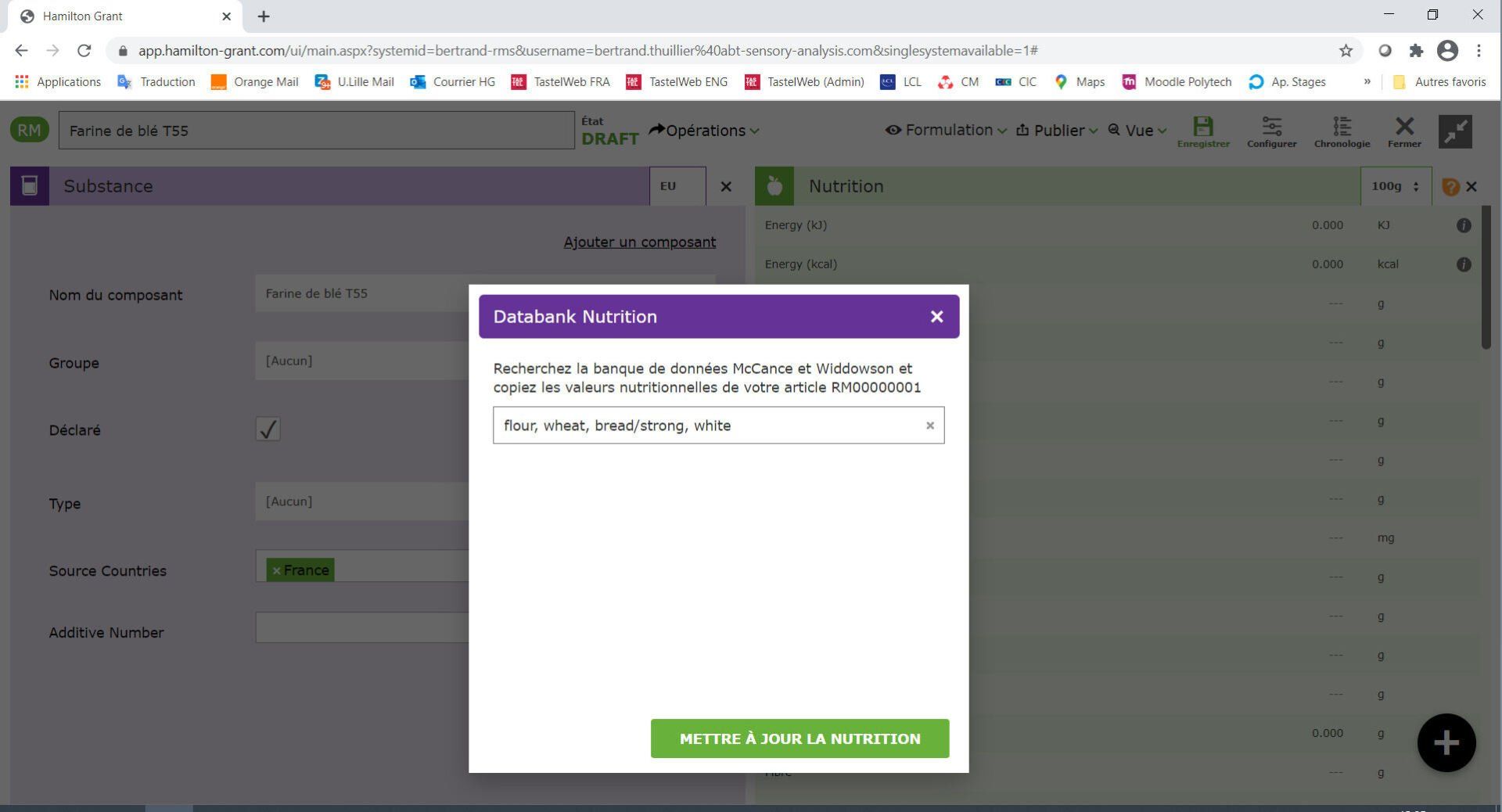Change the 100g unit selector on Nutrition panel
Screen dimensions: 1502x812
click(x=1395, y=186)
